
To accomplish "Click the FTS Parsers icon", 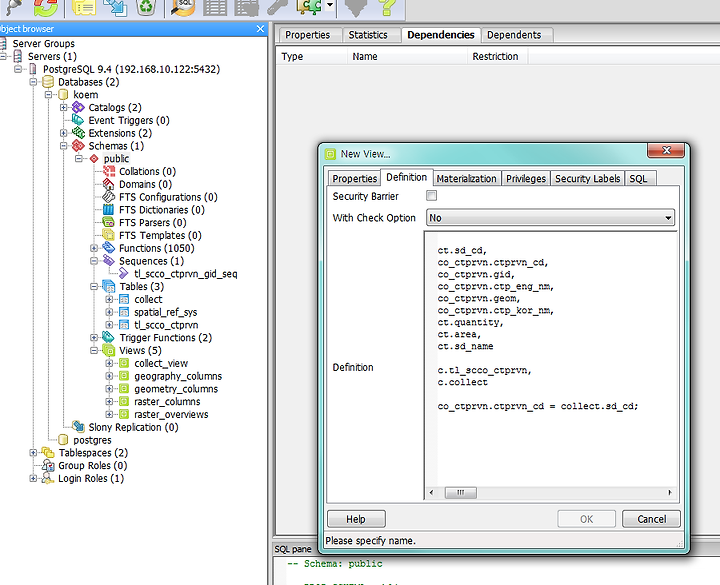I will tap(109, 223).
